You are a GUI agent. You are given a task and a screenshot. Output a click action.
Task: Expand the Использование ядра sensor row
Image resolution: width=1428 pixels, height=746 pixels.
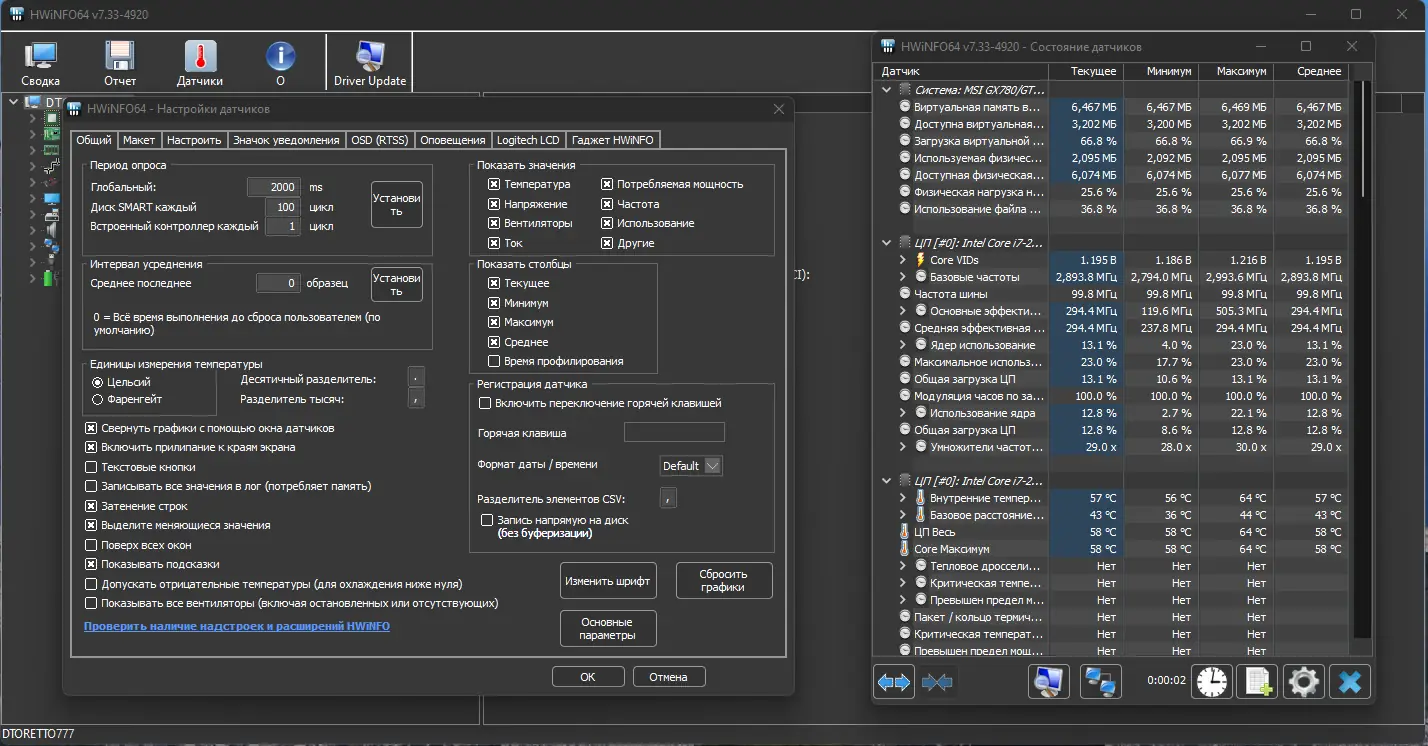[x=903, y=413]
